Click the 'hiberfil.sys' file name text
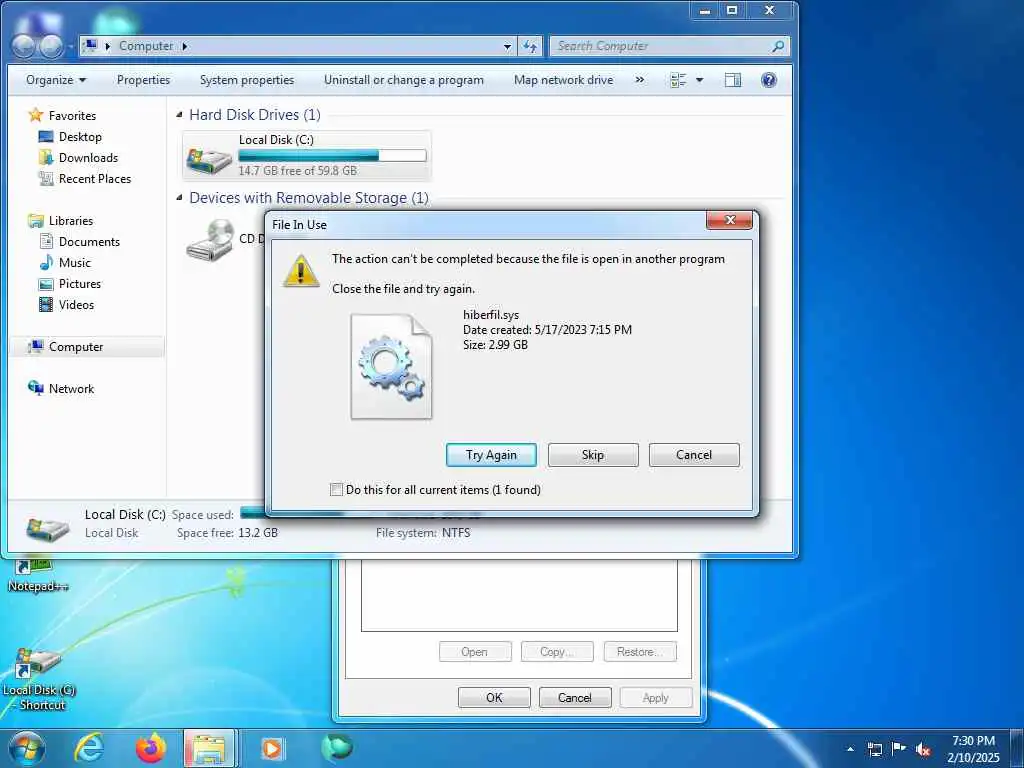 [491, 315]
